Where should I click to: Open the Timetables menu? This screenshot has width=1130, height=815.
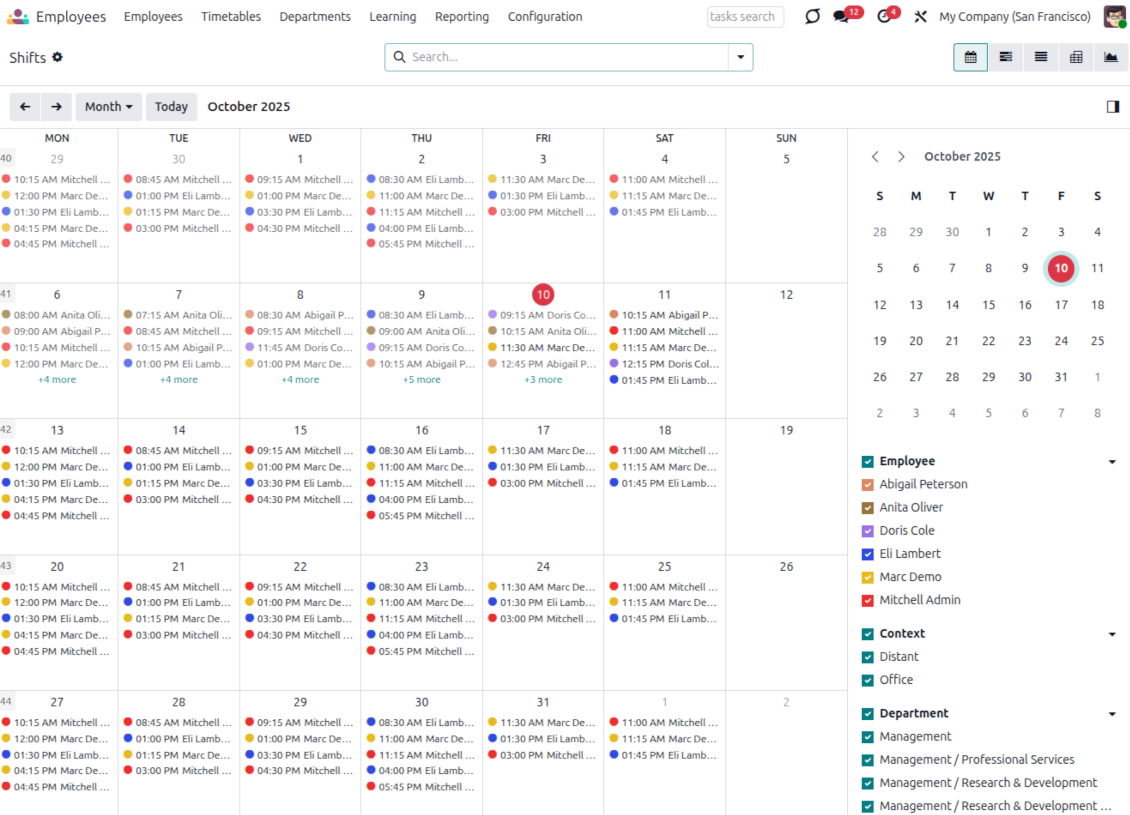(x=231, y=17)
